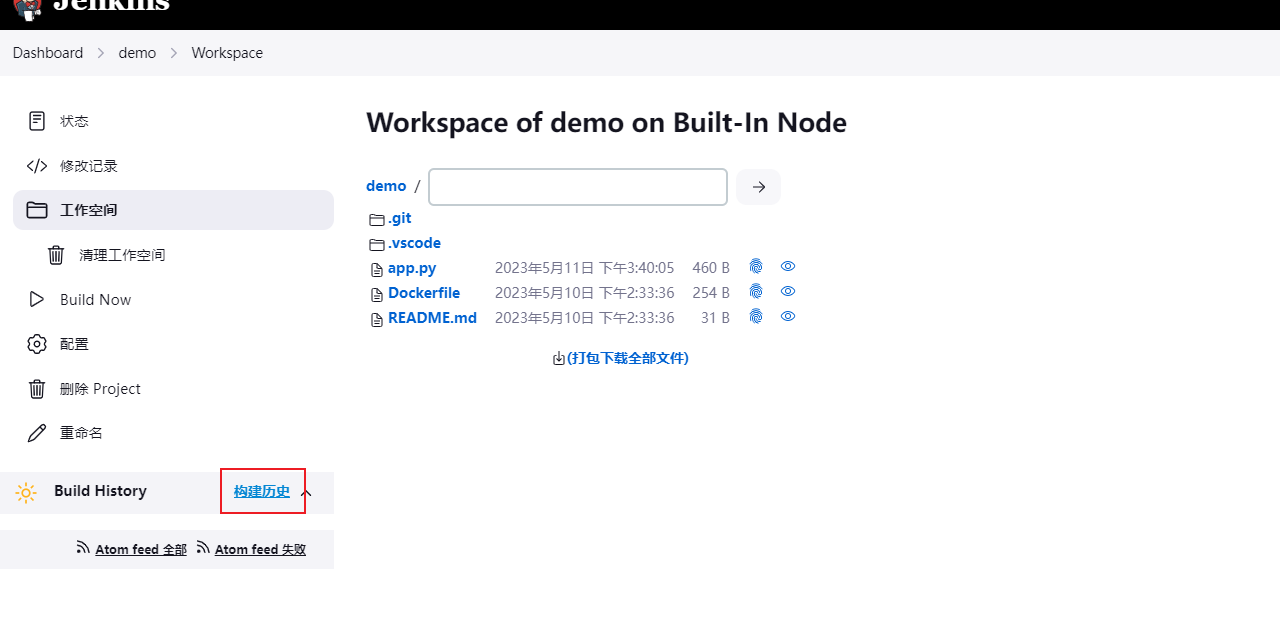Click the gear icon for 配置
The width and height of the screenshot is (1280, 643).
(x=37, y=344)
